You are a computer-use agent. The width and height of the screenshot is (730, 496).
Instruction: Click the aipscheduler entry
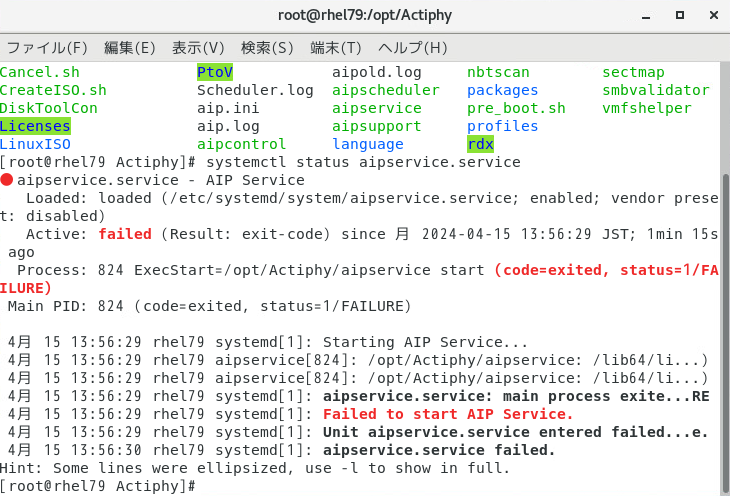[385, 90]
